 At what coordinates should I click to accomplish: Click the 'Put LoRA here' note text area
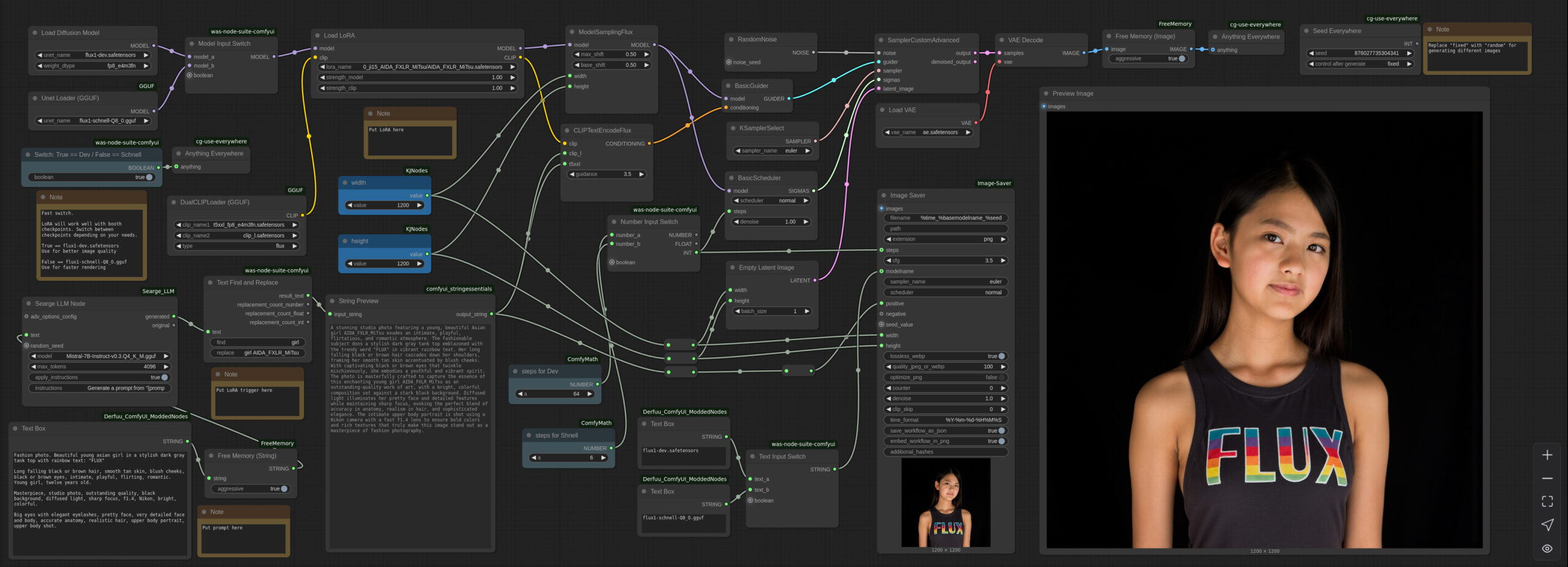point(410,140)
